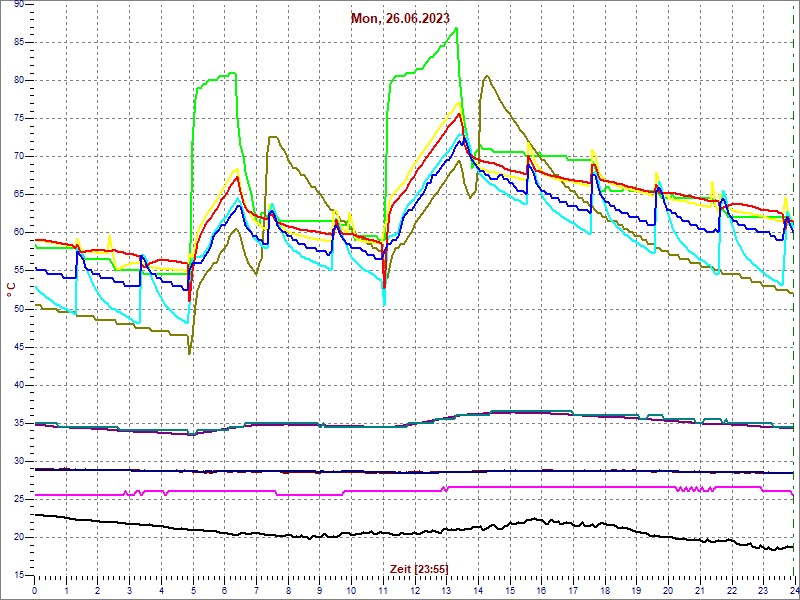
Task: Click hour 0 on the time axis
Action: click(34, 591)
